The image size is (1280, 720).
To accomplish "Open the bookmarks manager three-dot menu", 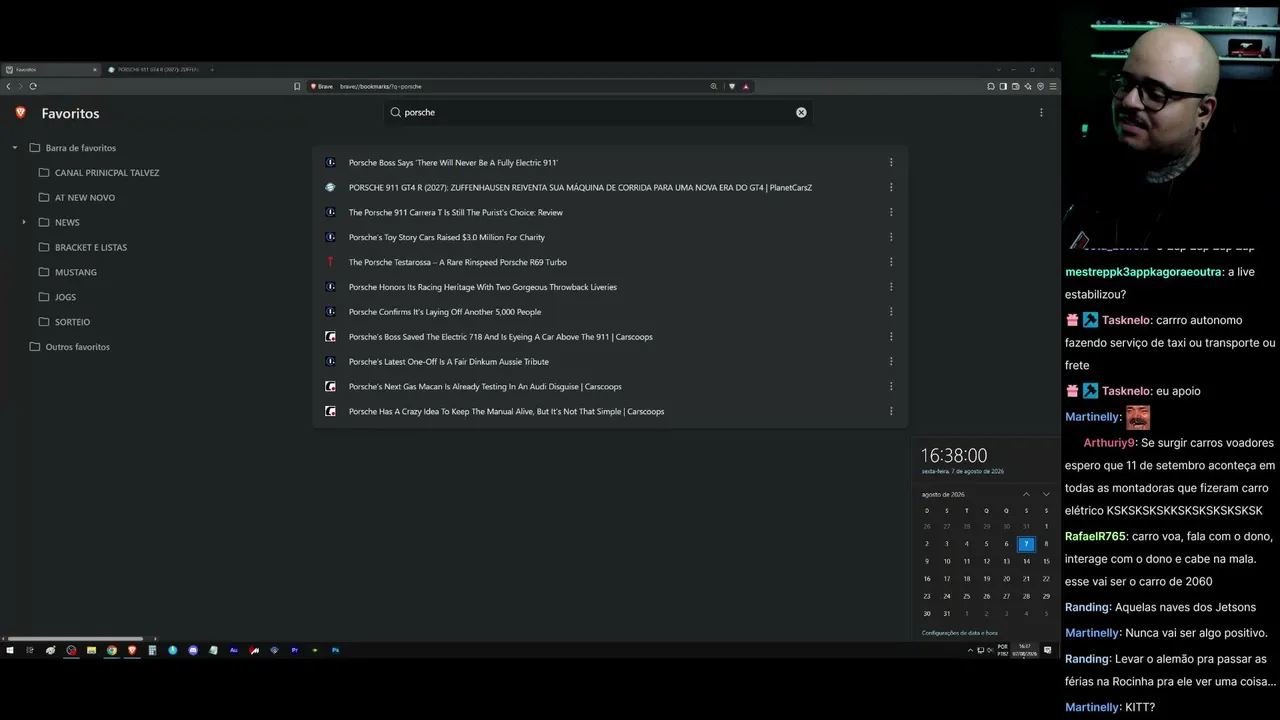I will point(1041,113).
